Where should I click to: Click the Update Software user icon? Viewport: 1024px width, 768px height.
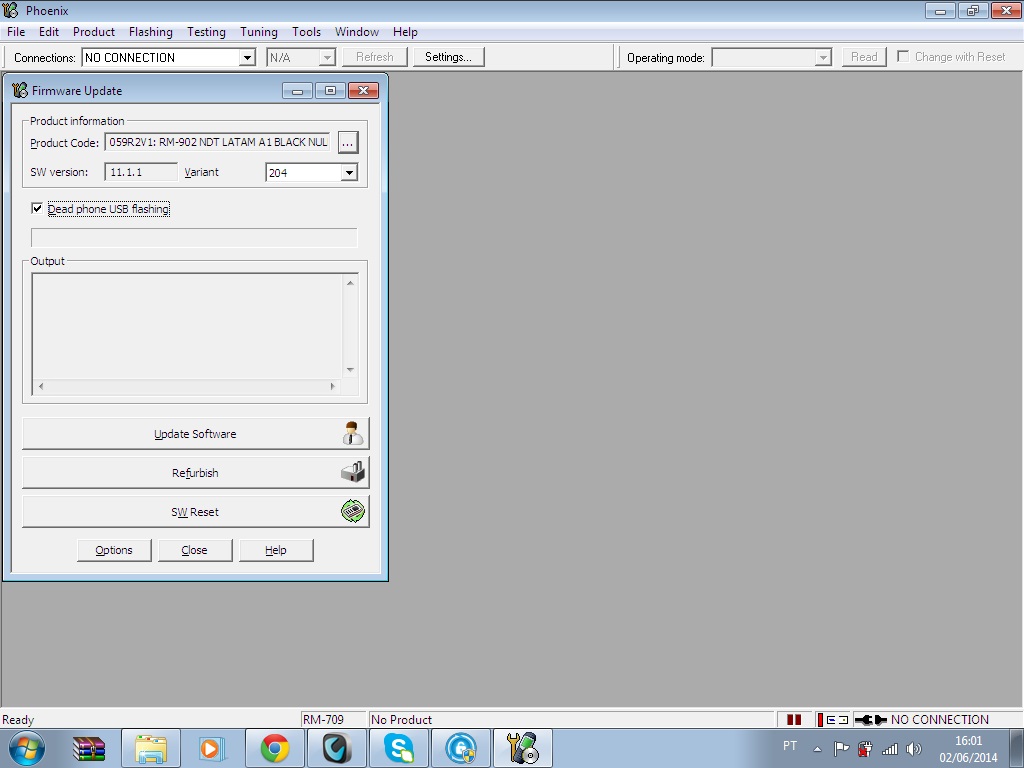353,434
